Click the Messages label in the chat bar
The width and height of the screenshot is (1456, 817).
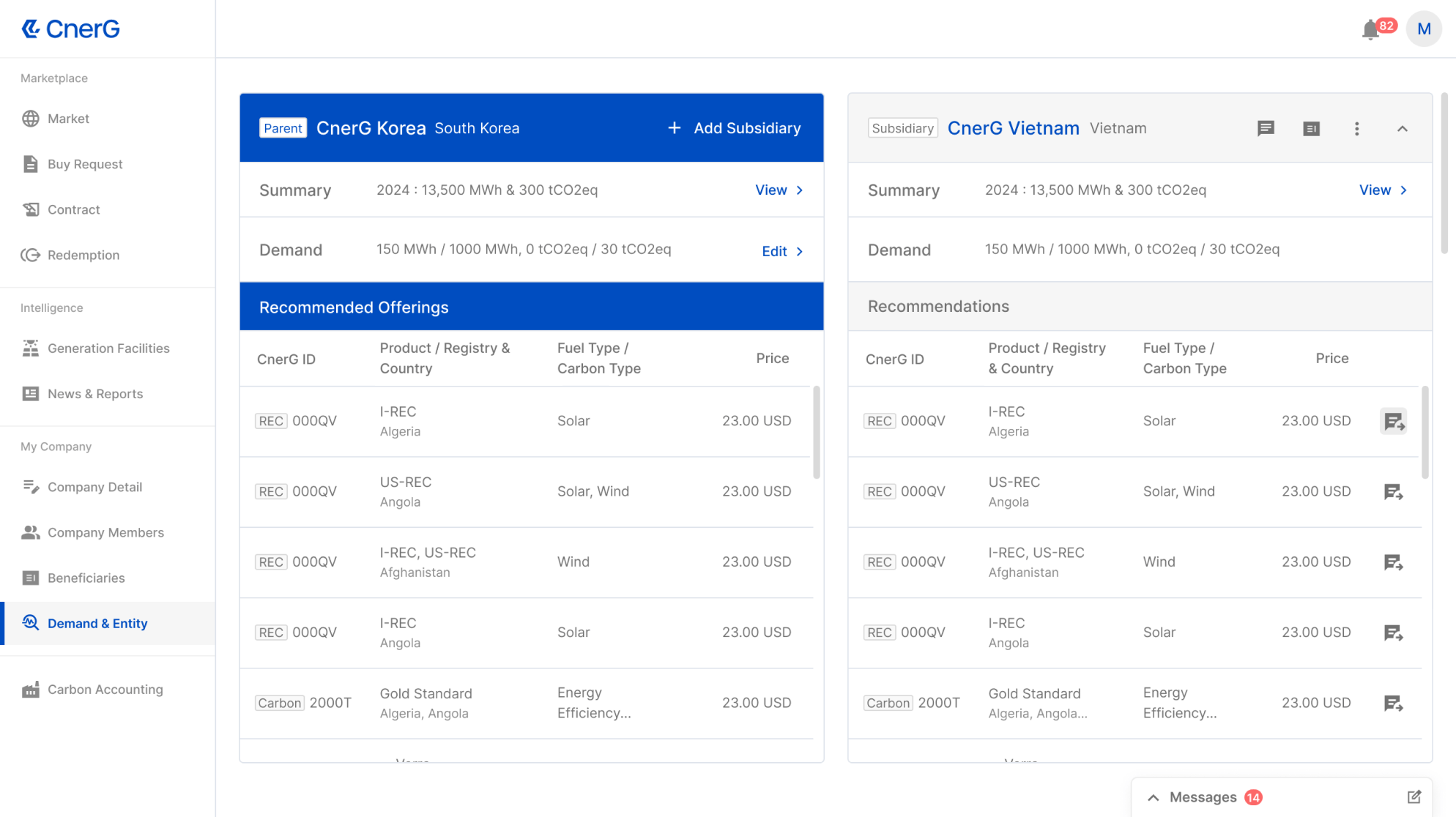[1203, 797]
